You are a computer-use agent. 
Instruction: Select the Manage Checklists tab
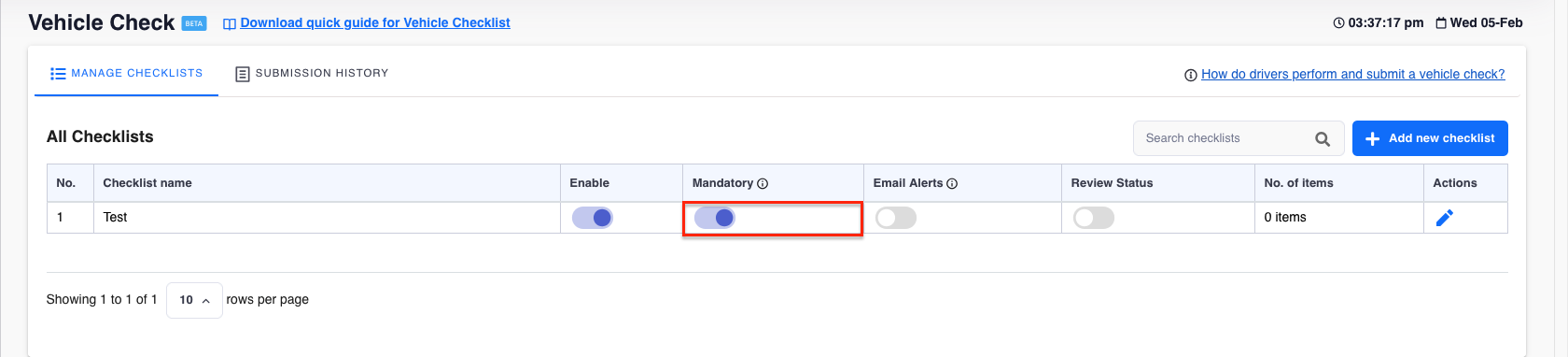tap(126, 73)
